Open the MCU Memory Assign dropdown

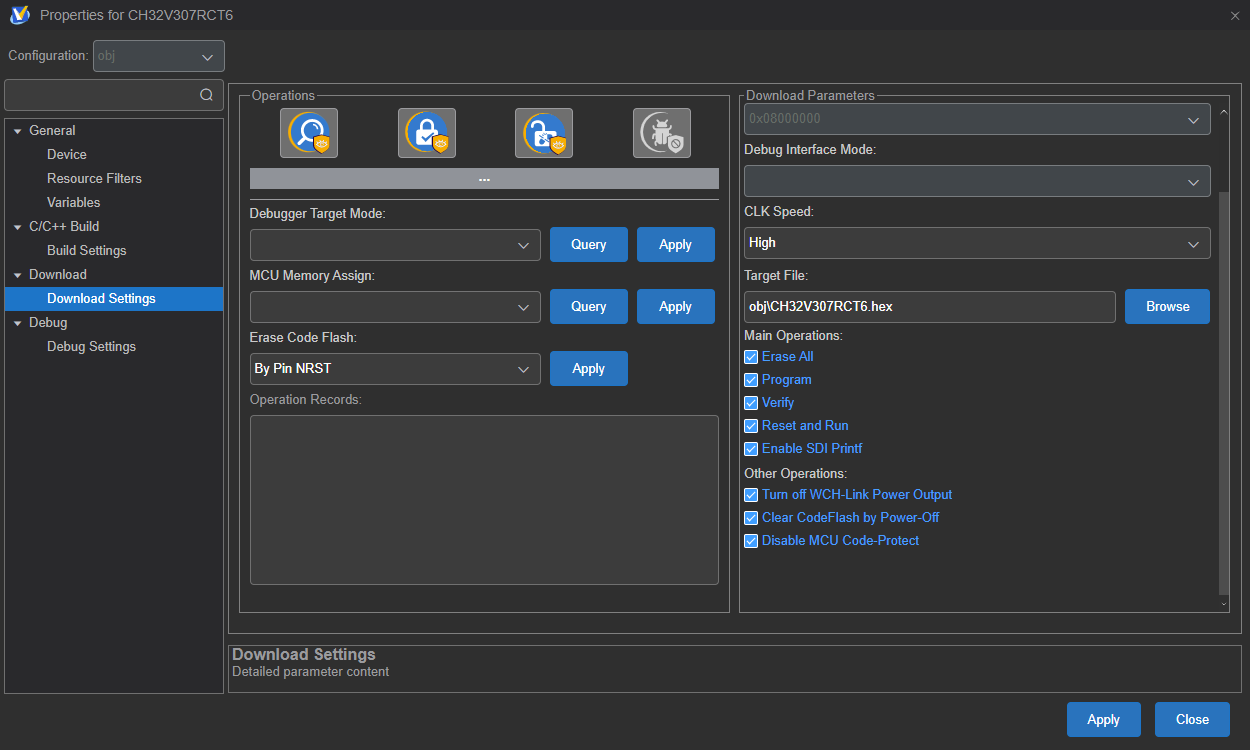point(395,307)
